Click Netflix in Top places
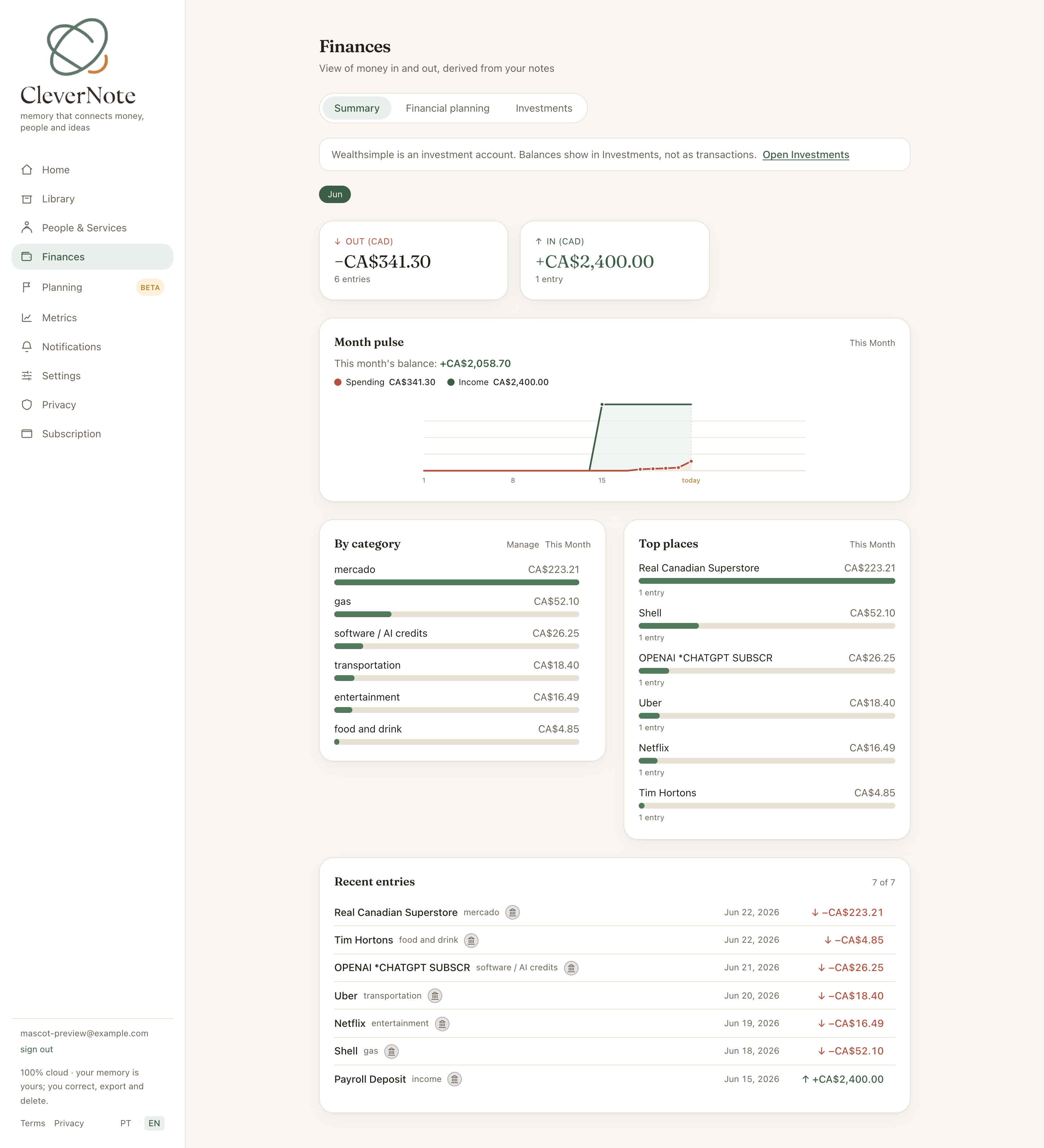The width and height of the screenshot is (1044, 1148). pyautogui.click(x=654, y=748)
